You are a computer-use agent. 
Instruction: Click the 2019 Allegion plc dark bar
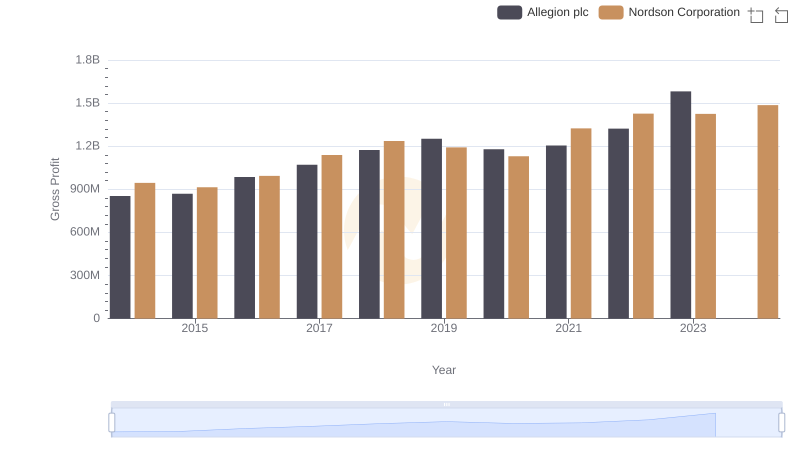click(x=432, y=228)
